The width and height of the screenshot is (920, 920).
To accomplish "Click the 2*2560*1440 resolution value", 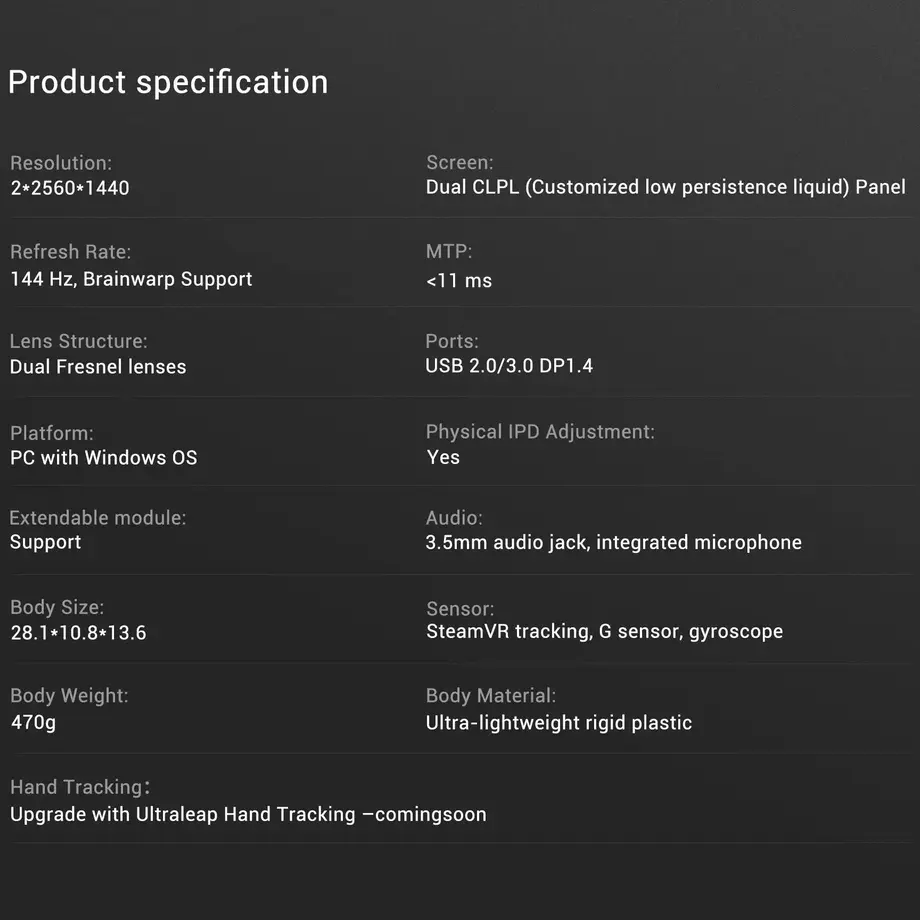I will (x=70, y=188).
